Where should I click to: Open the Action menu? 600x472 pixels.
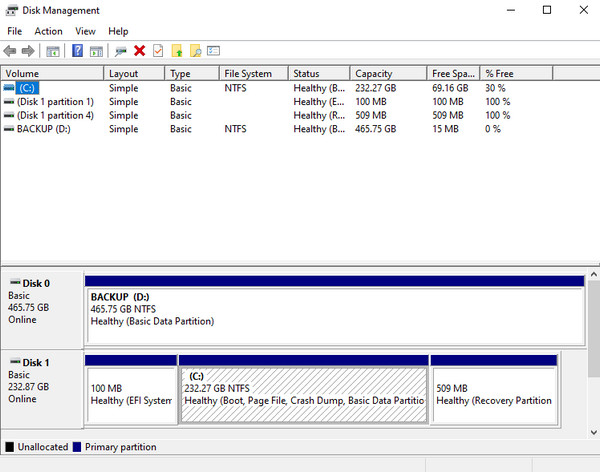point(48,31)
